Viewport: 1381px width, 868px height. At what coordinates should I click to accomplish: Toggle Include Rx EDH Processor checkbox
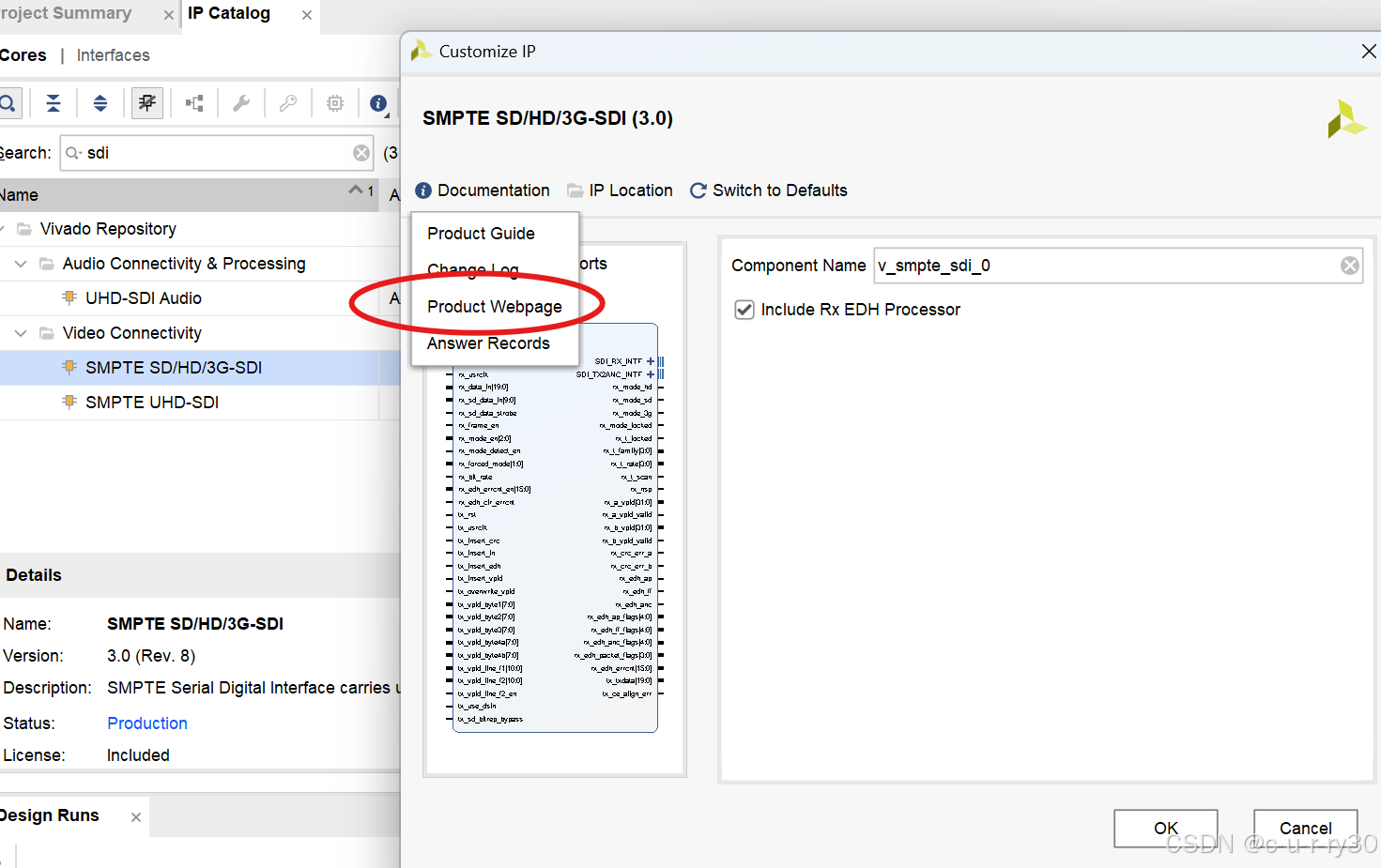point(744,310)
